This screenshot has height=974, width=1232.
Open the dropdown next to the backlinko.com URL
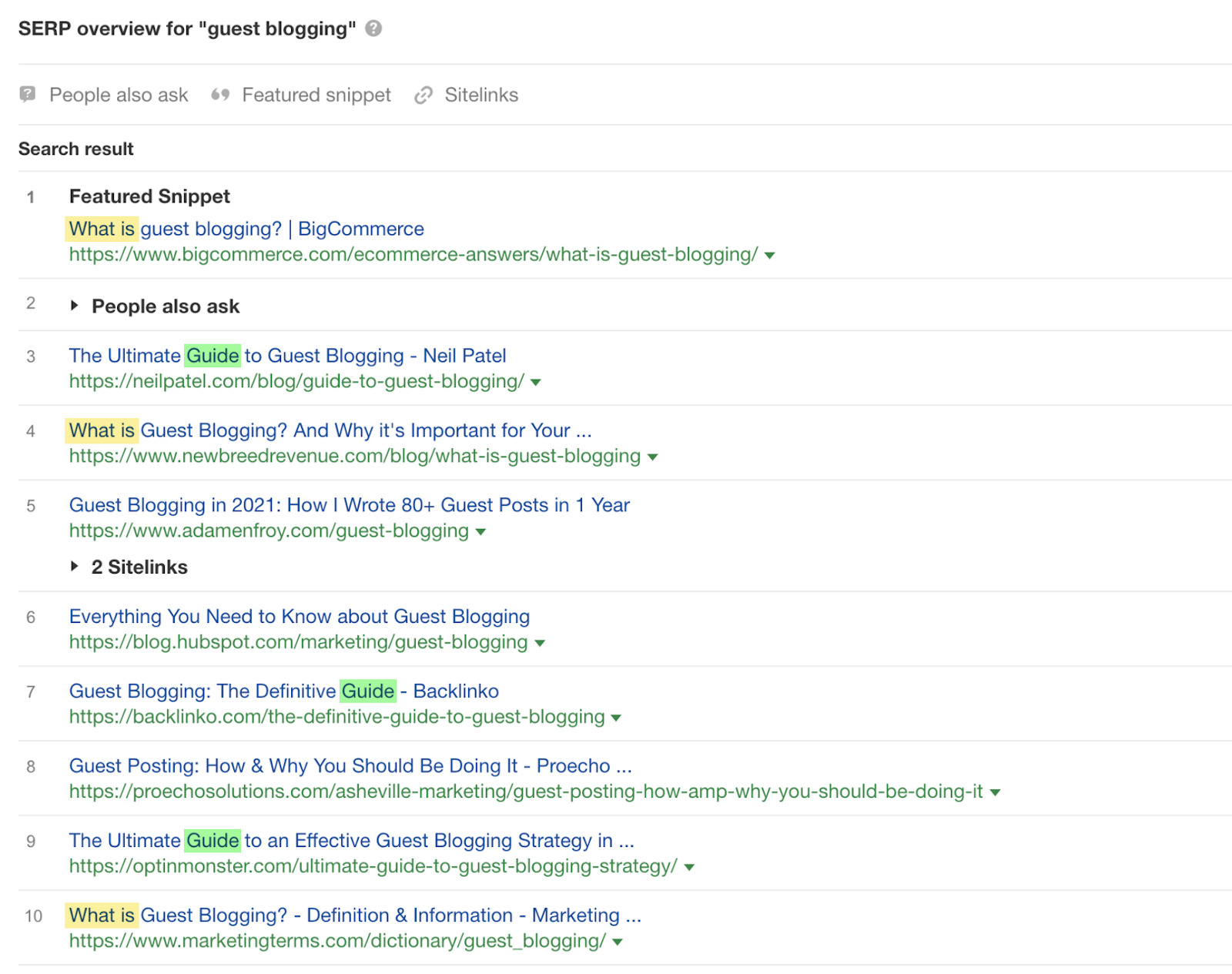(615, 718)
